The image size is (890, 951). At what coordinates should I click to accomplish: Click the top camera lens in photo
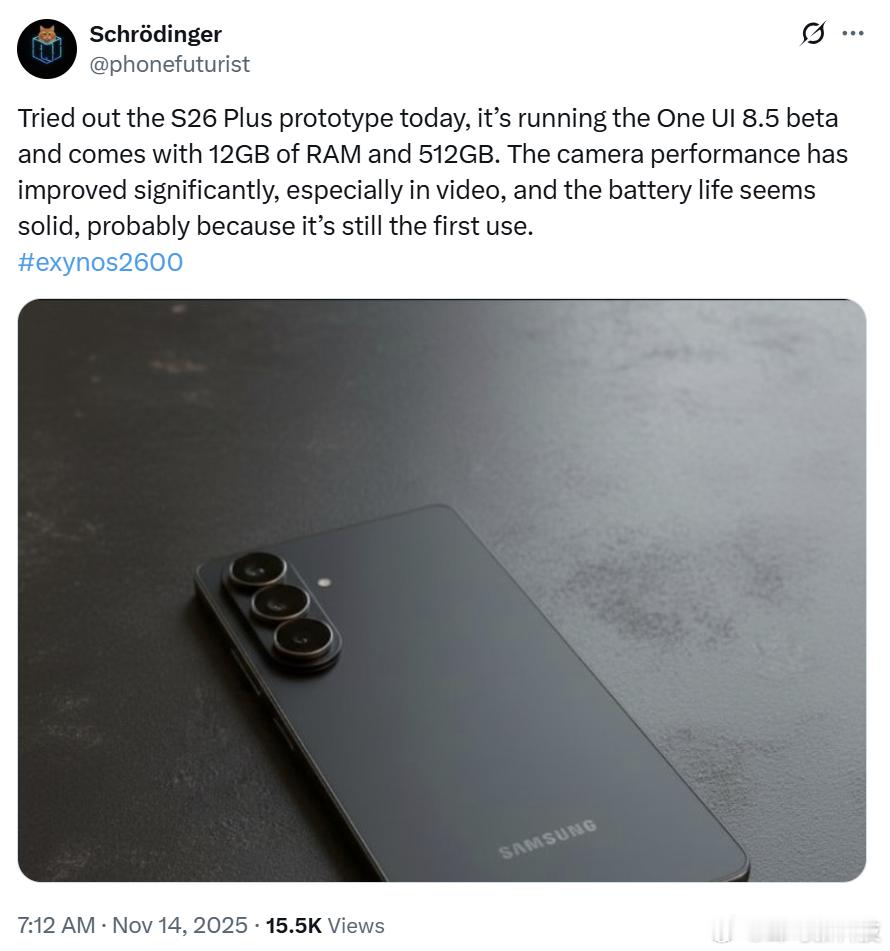coord(257,569)
